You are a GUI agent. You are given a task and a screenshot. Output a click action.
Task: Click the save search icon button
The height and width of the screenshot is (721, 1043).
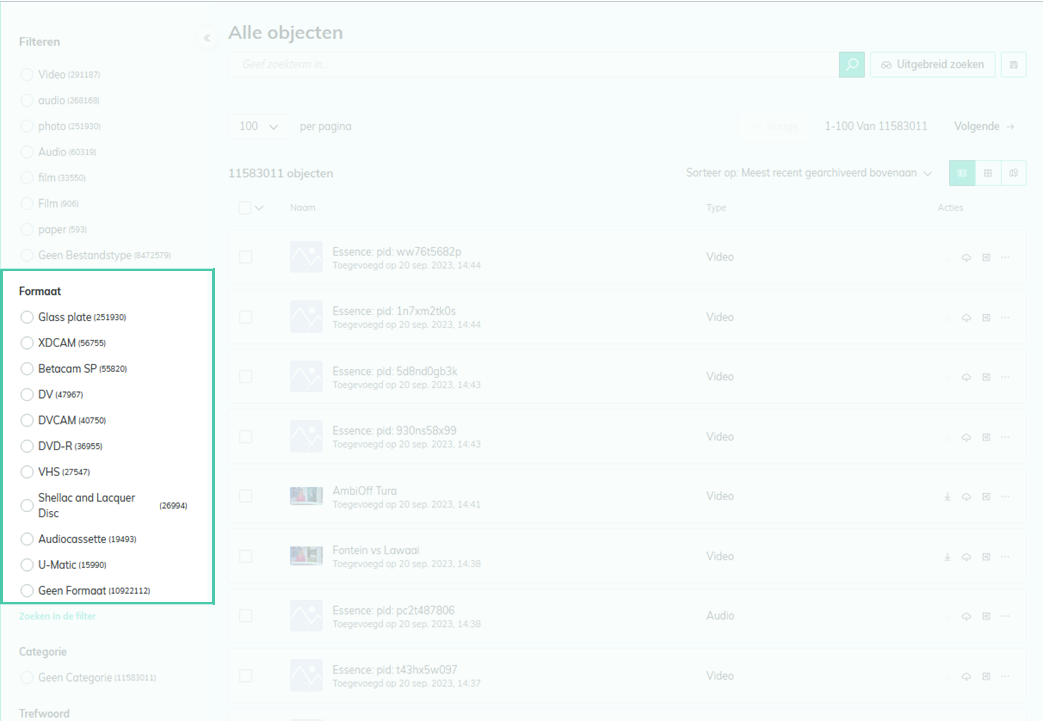[x=1013, y=65]
